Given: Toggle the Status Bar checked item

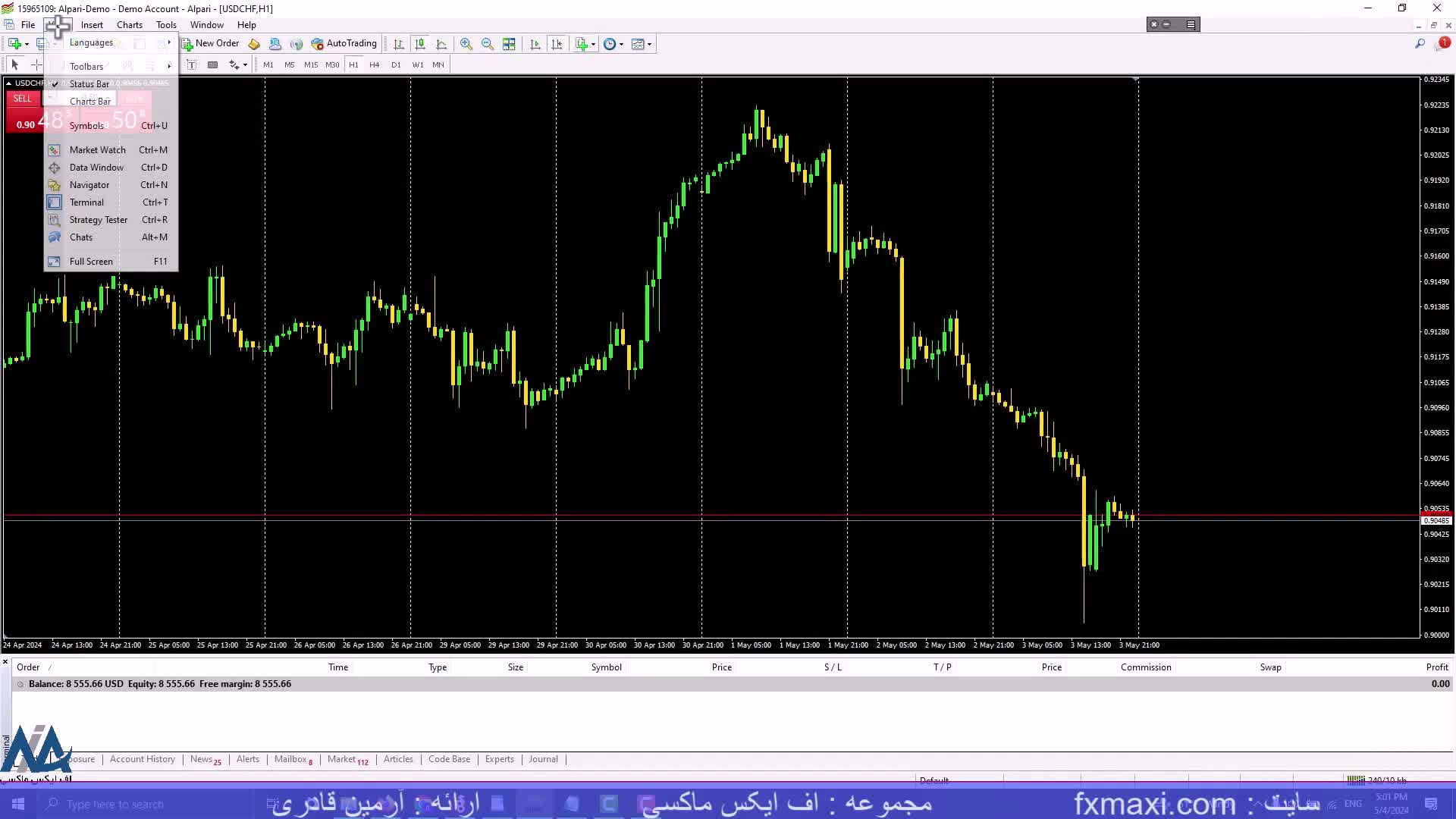Looking at the screenshot, I should 89,84.
